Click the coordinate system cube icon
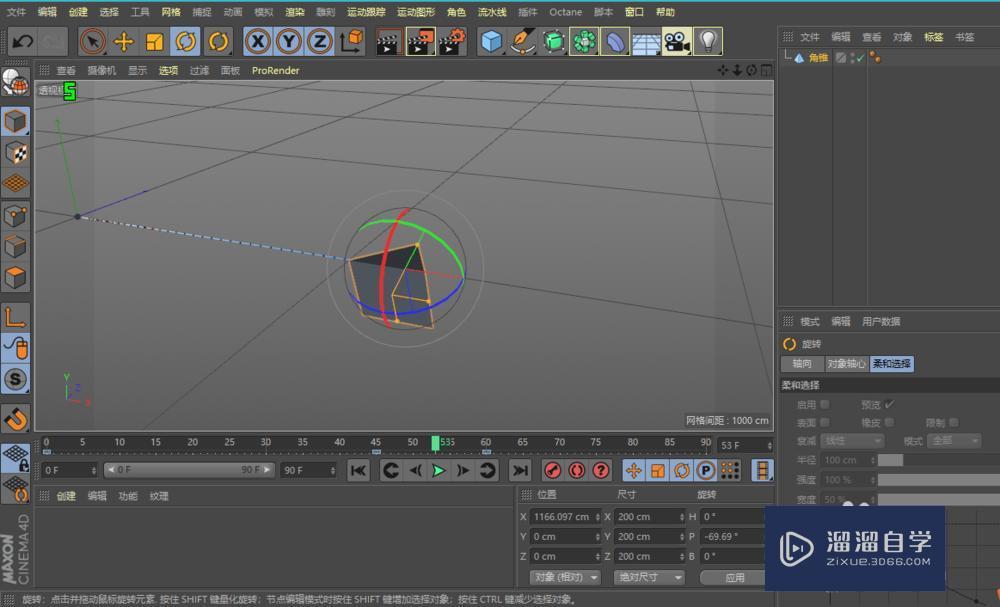The height and width of the screenshot is (607, 1000). [x=351, y=41]
